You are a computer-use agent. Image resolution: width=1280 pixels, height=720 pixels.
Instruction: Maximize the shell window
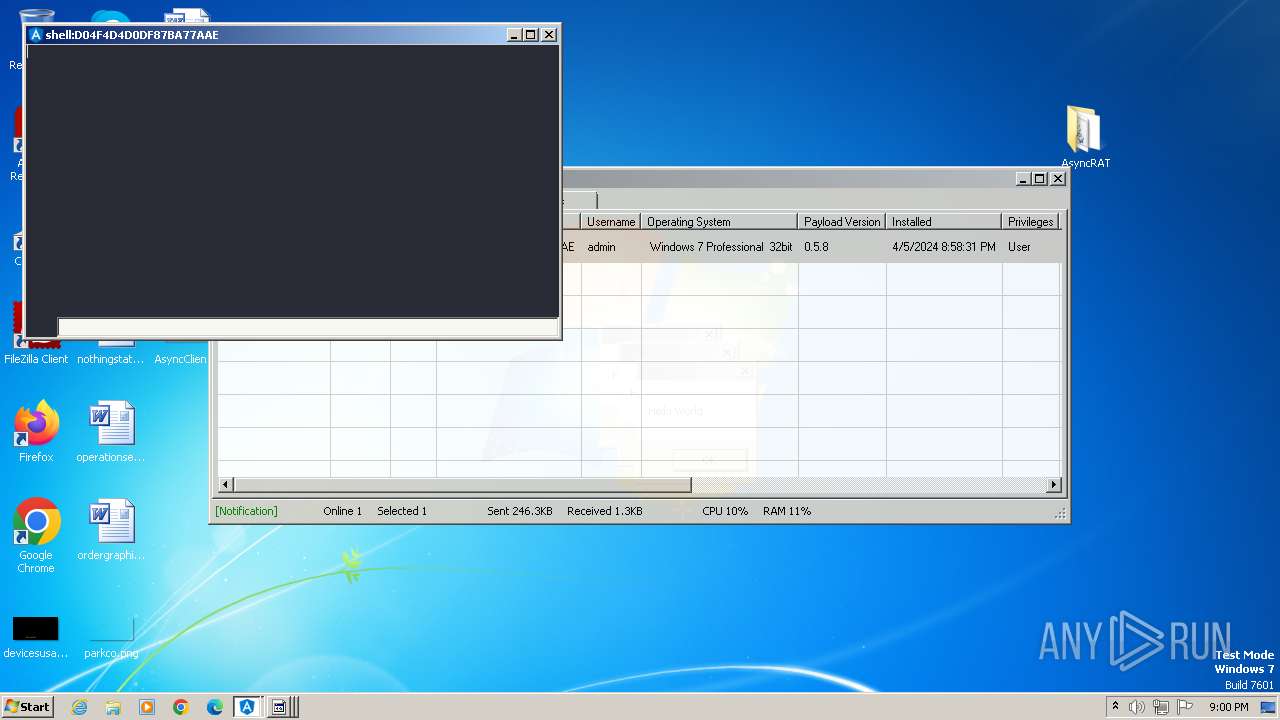[531, 35]
